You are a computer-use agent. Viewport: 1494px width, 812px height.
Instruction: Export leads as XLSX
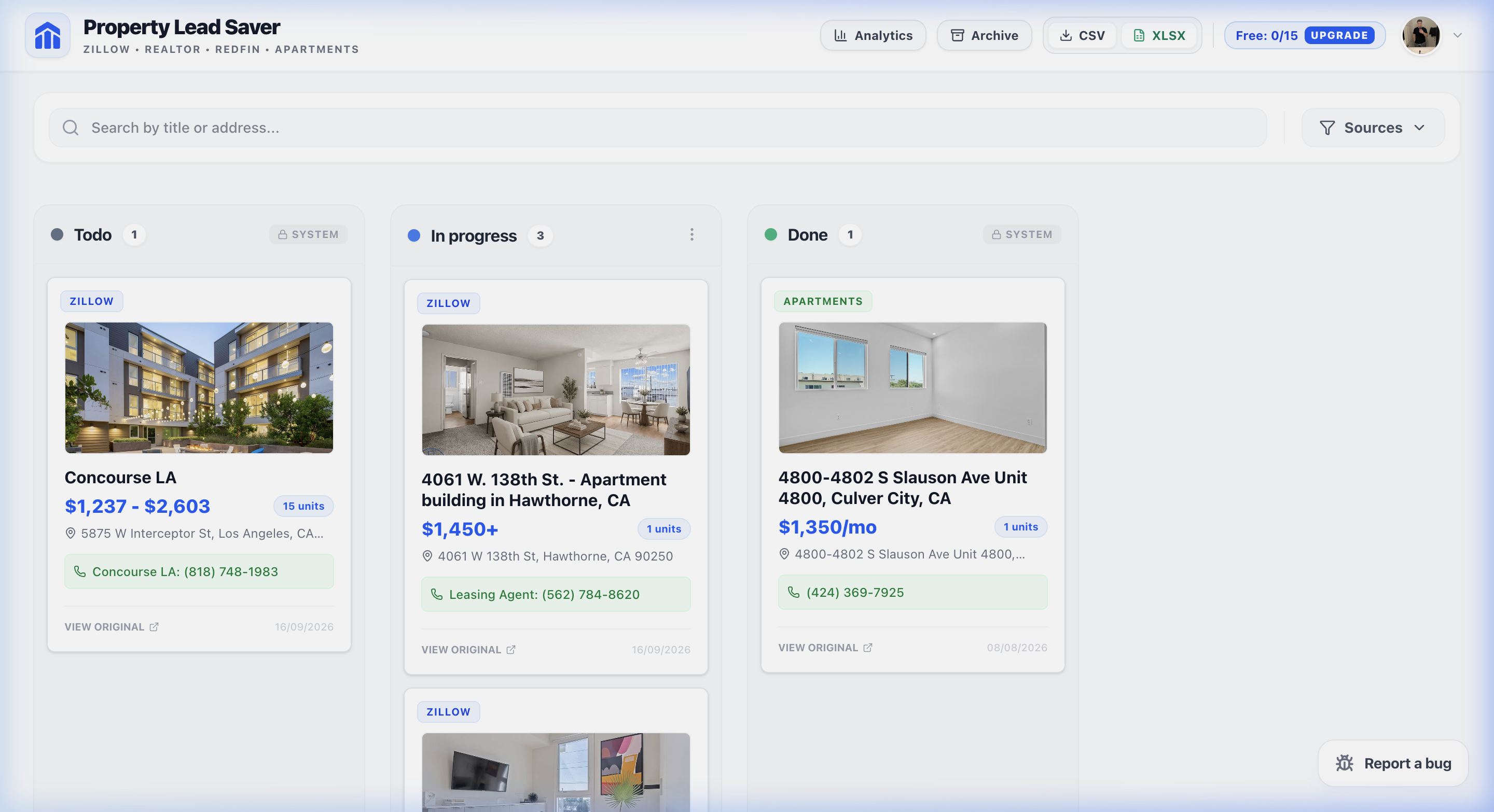tap(1159, 35)
